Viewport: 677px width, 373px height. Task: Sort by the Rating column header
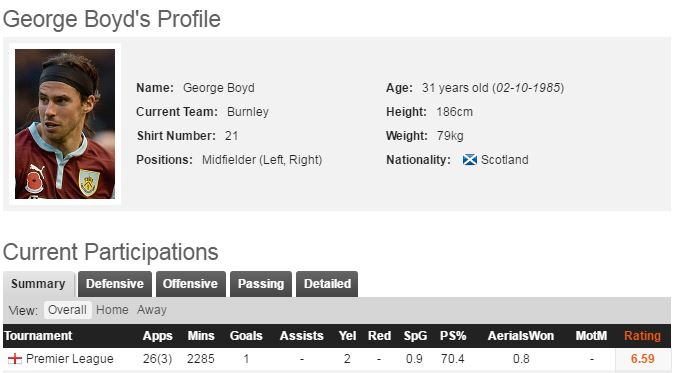(x=642, y=336)
